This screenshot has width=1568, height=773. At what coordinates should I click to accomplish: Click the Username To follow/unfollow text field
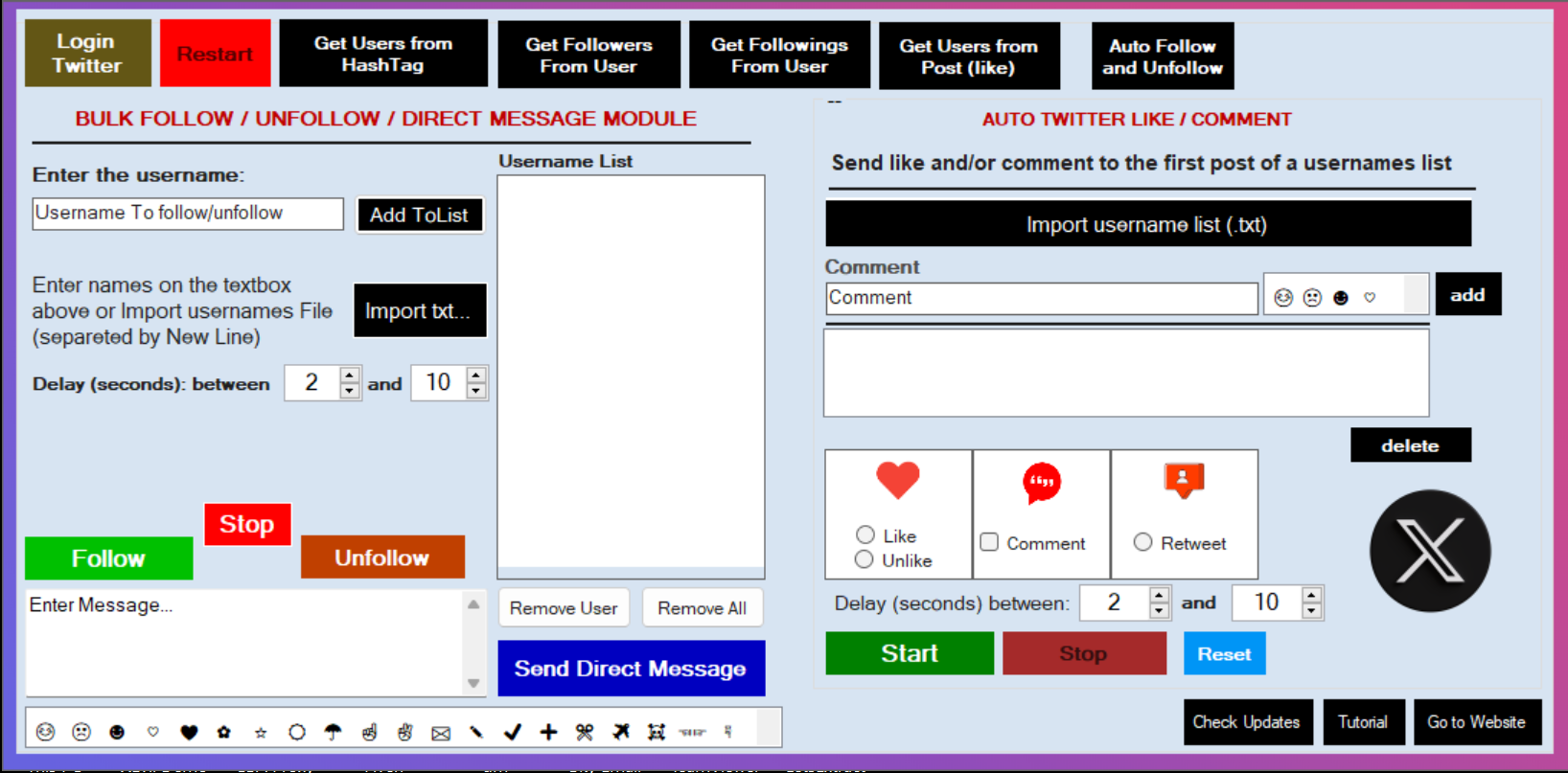pos(188,213)
